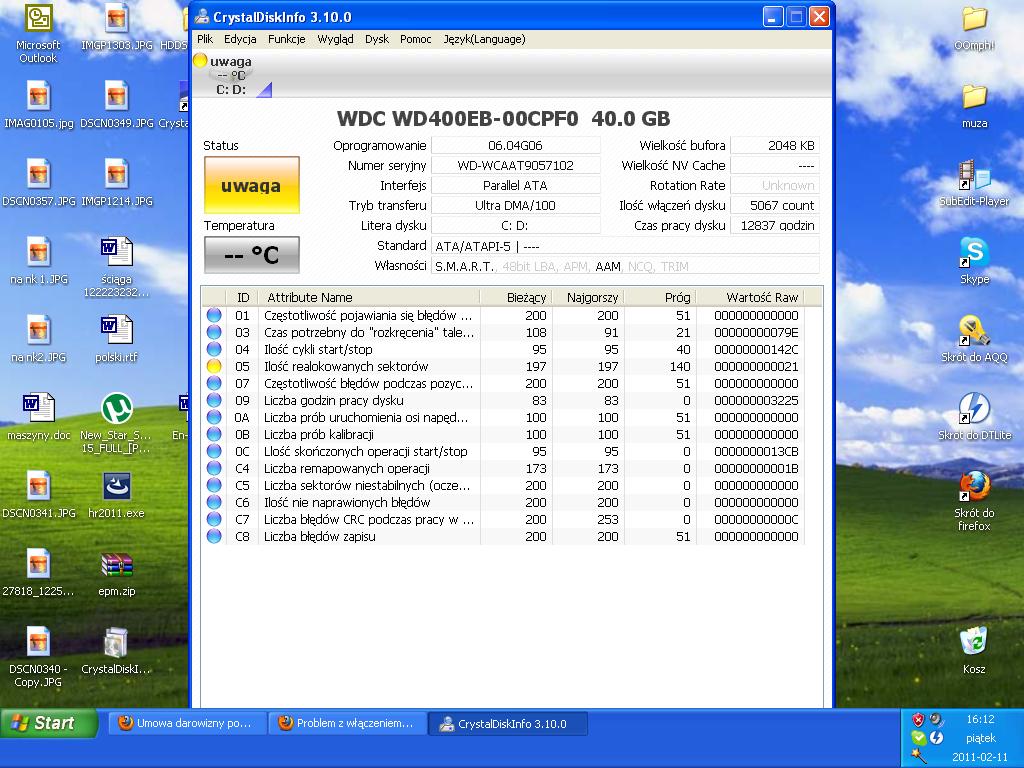Switch to Umowa darowizny Firefox taskbar window
Screen dimensions: 1024x768
click(x=187, y=724)
